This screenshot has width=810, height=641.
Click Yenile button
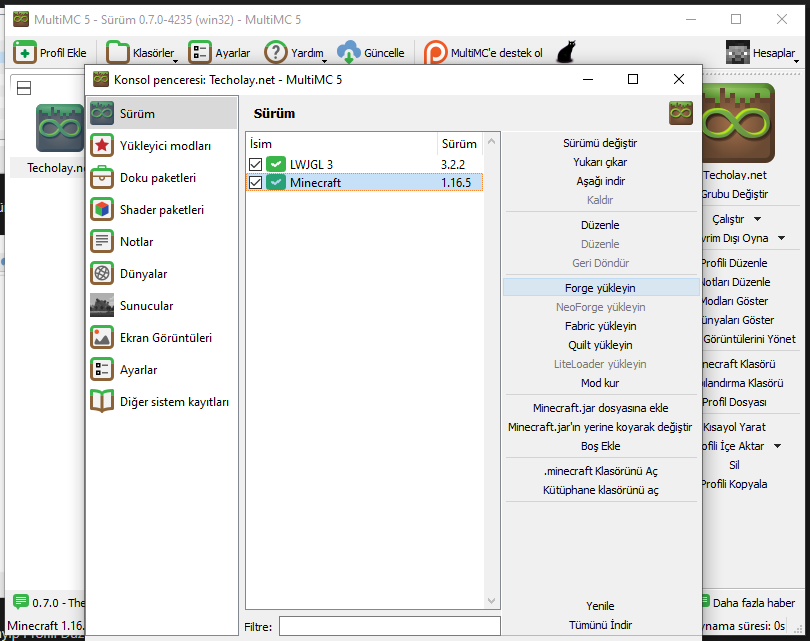(x=600, y=606)
